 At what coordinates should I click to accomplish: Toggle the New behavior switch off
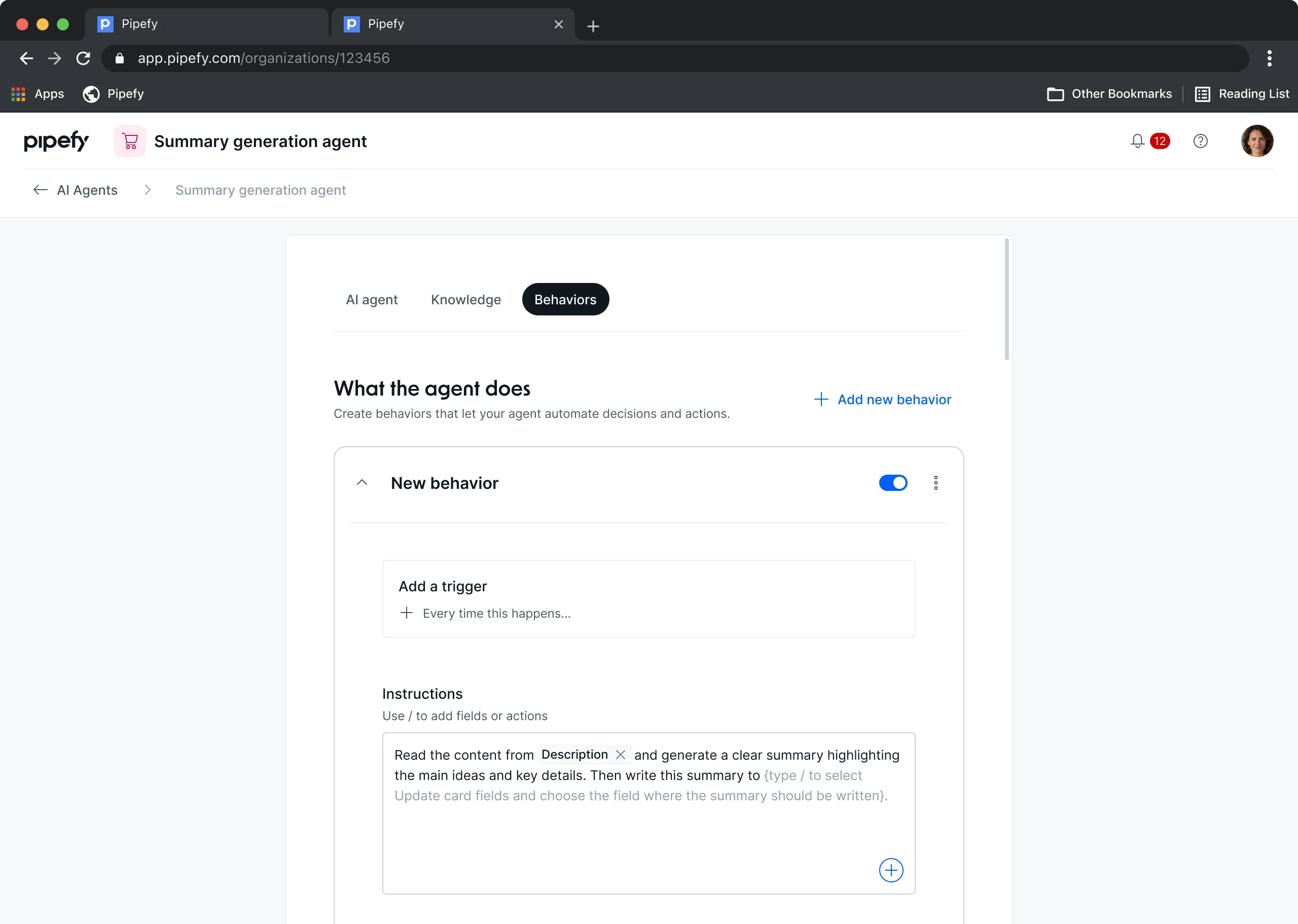[x=893, y=483]
